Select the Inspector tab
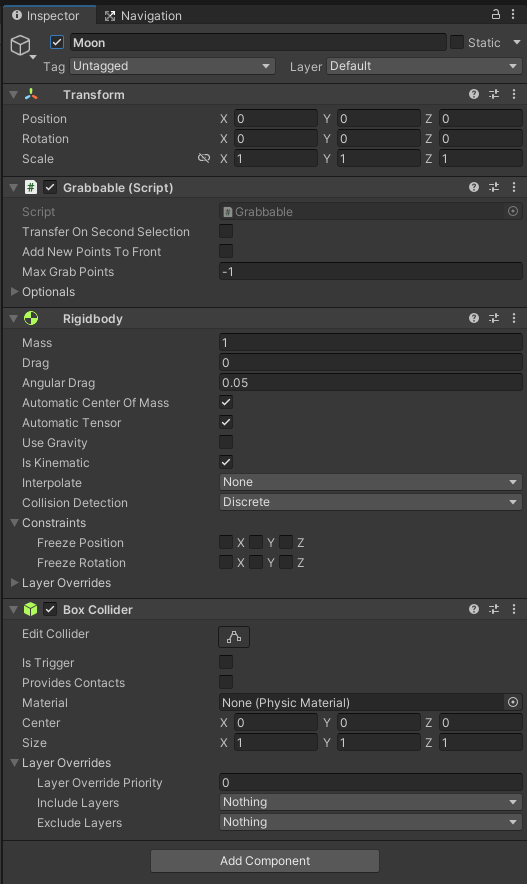527x884 pixels. click(48, 15)
